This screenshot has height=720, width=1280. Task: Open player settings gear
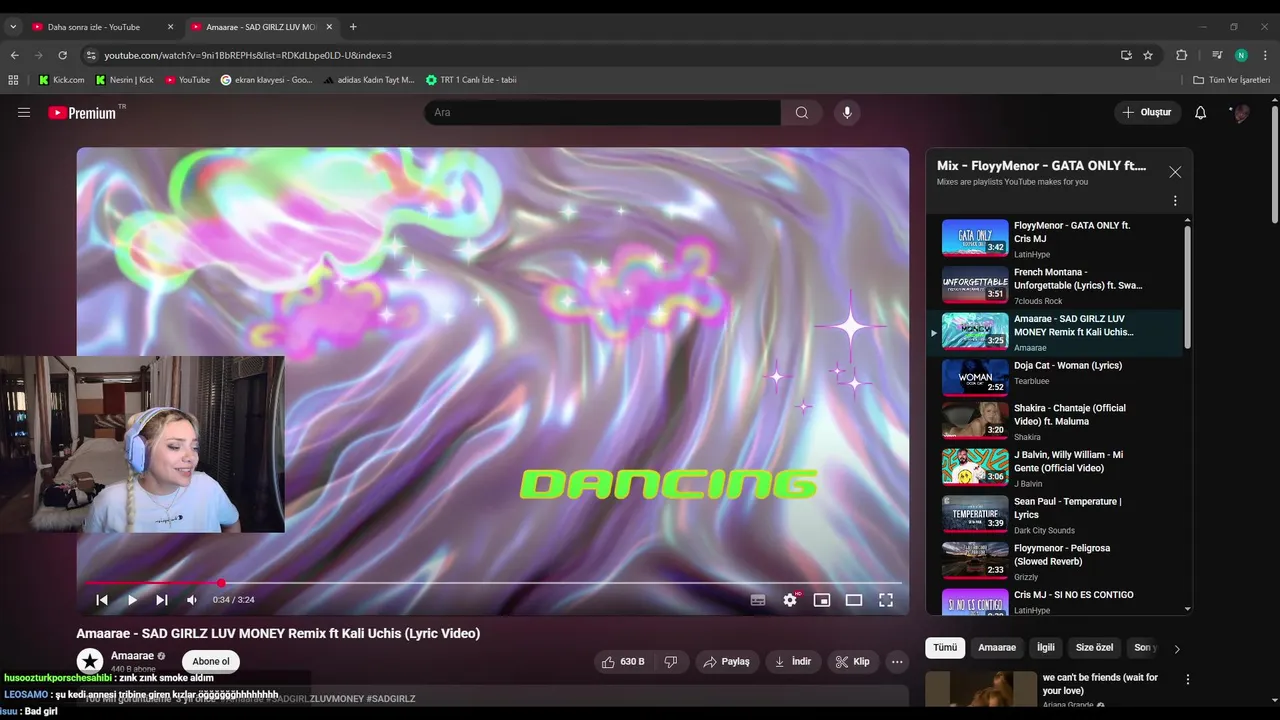tap(790, 600)
